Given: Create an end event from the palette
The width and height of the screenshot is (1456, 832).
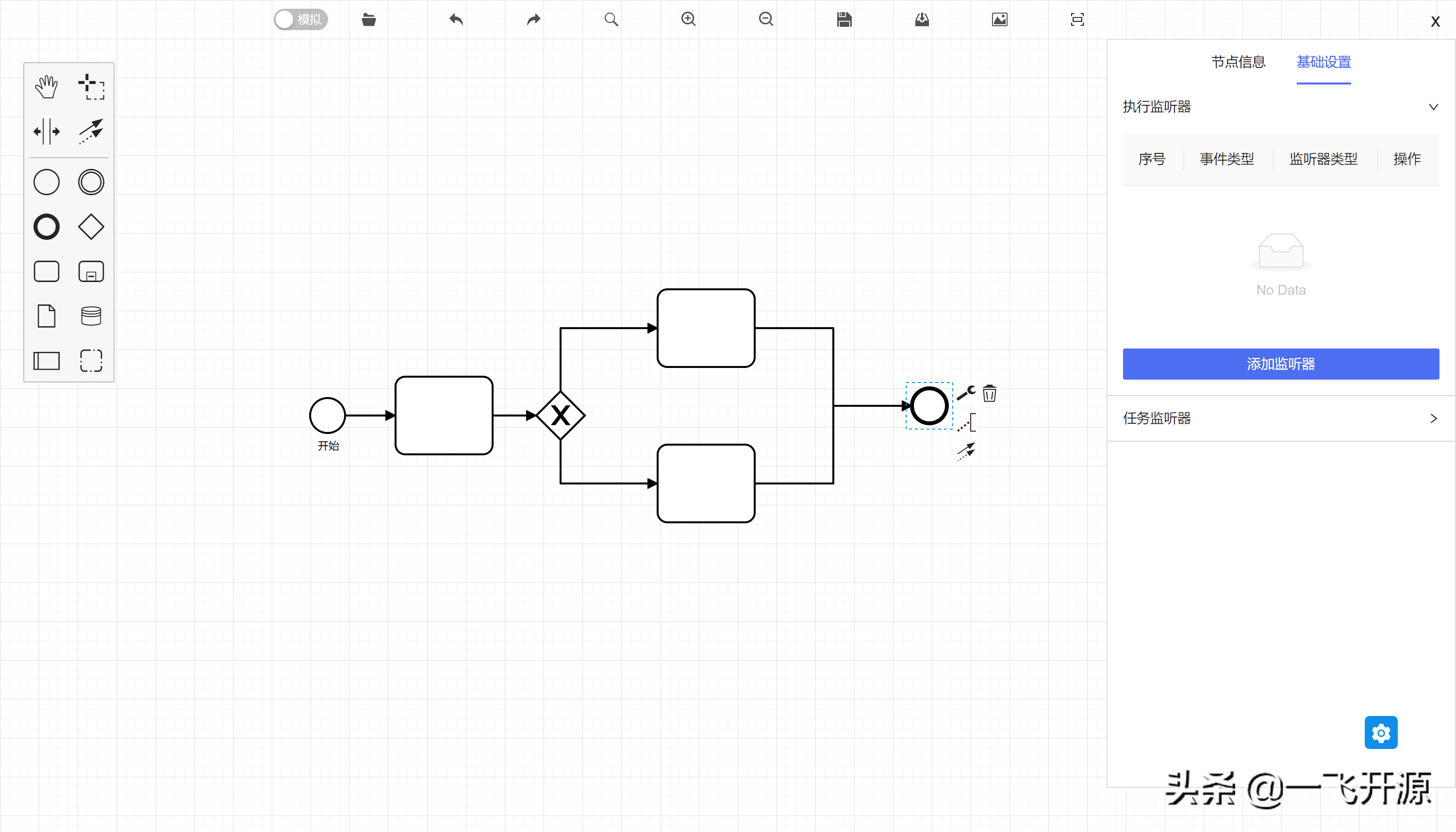Looking at the screenshot, I should [46, 227].
